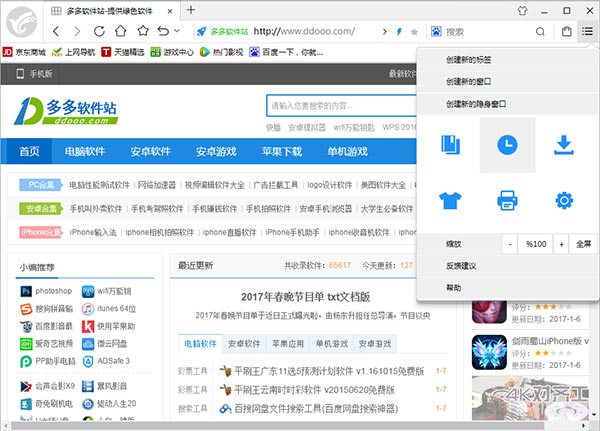Decrease zoom with minus button
600x431 pixels.
tap(510, 244)
